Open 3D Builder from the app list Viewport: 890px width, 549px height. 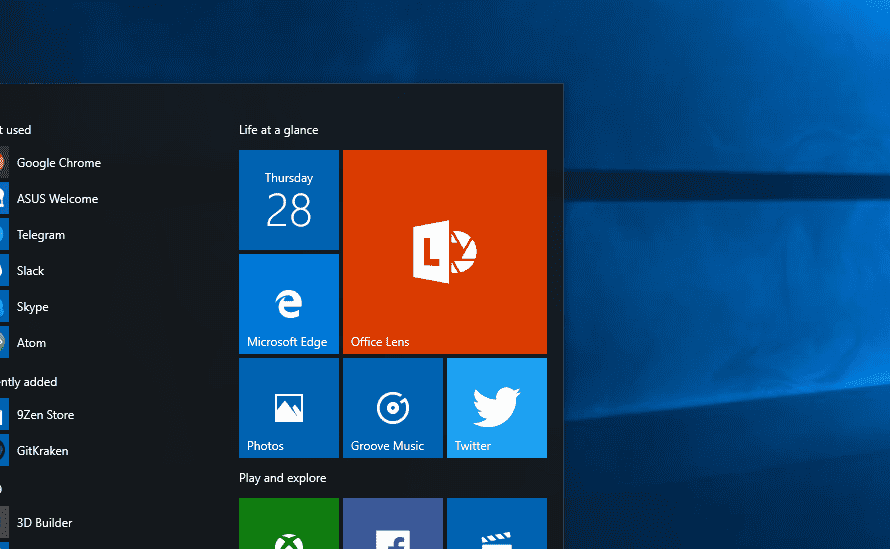(44, 523)
